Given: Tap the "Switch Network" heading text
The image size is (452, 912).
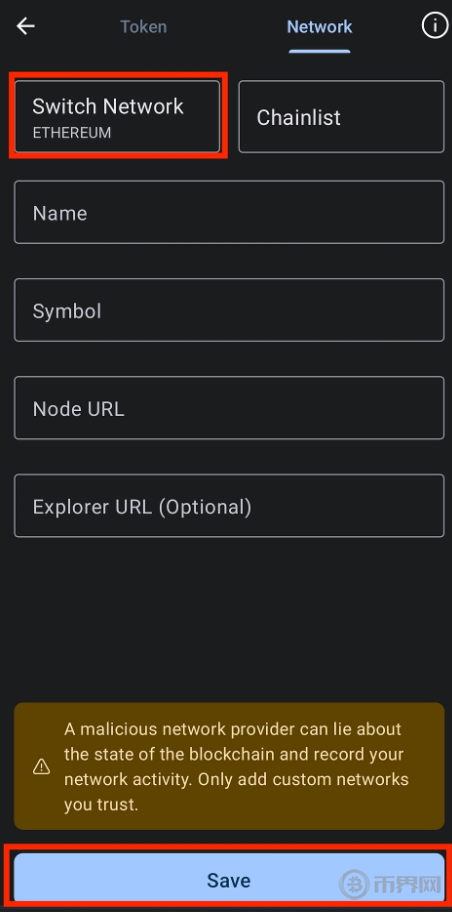Looking at the screenshot, I should coord(108,106).
